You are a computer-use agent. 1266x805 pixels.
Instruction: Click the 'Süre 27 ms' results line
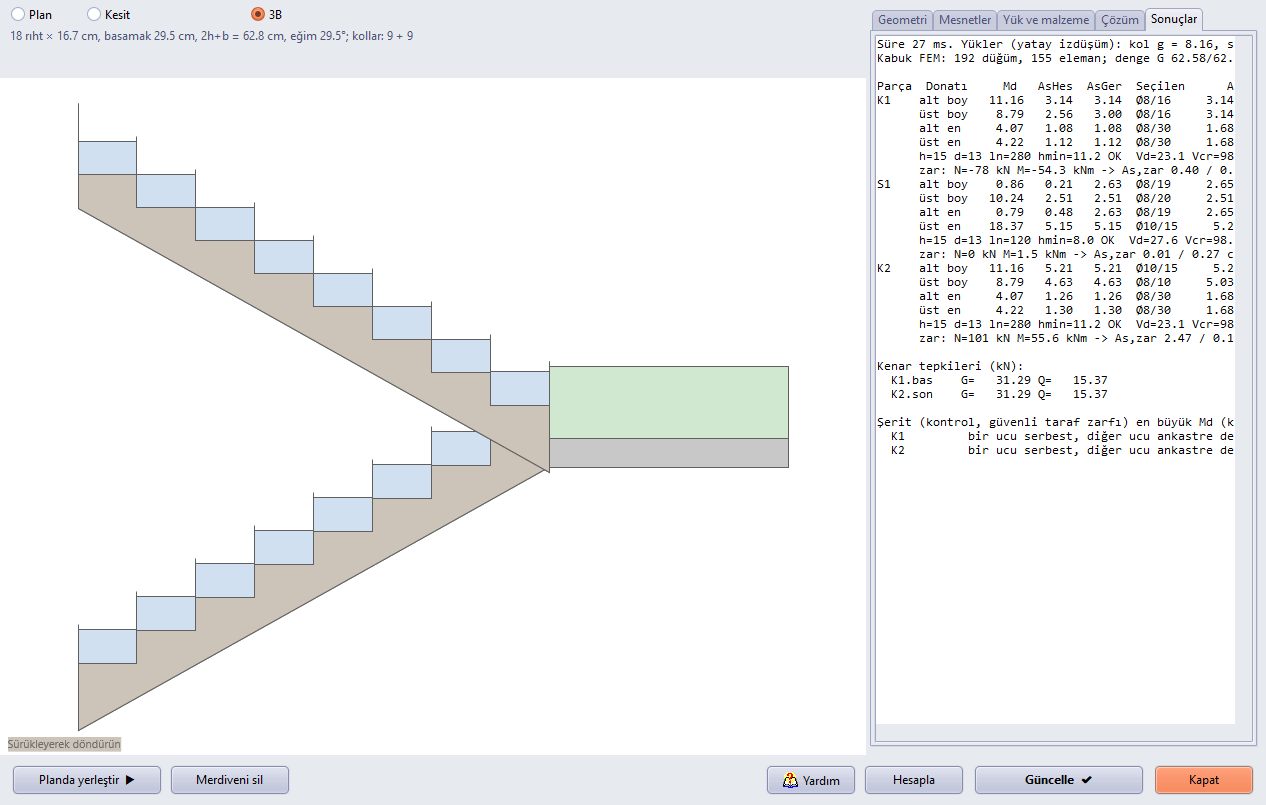point(1055,44)
